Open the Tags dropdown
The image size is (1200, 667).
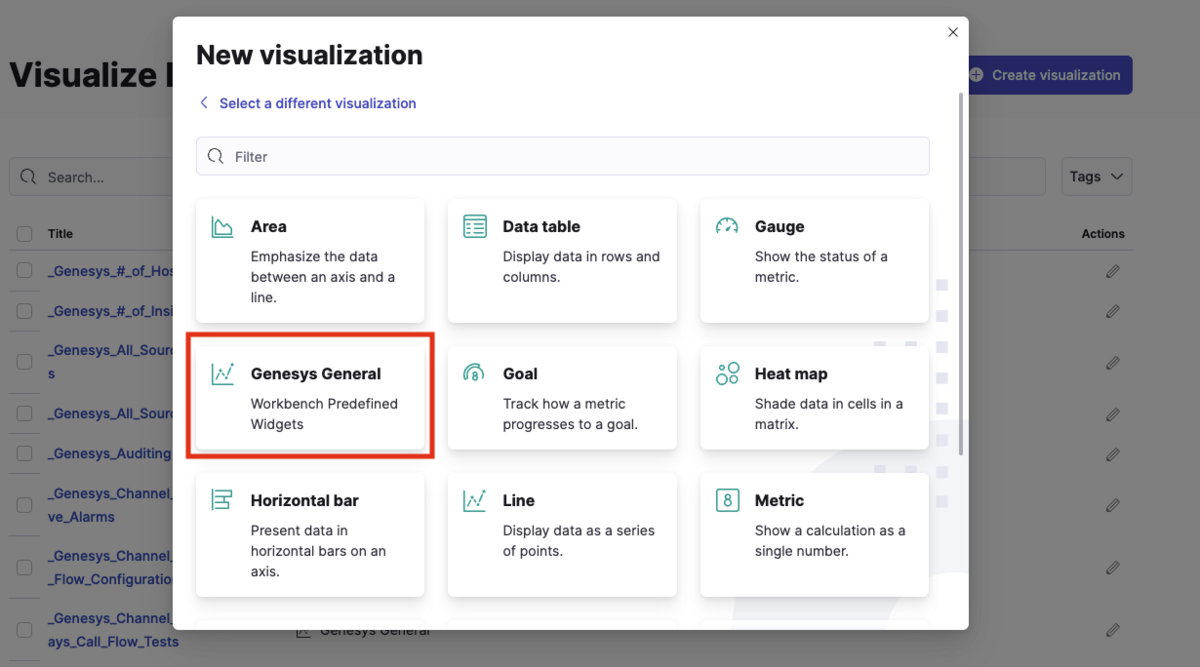tap(1096, 176)
